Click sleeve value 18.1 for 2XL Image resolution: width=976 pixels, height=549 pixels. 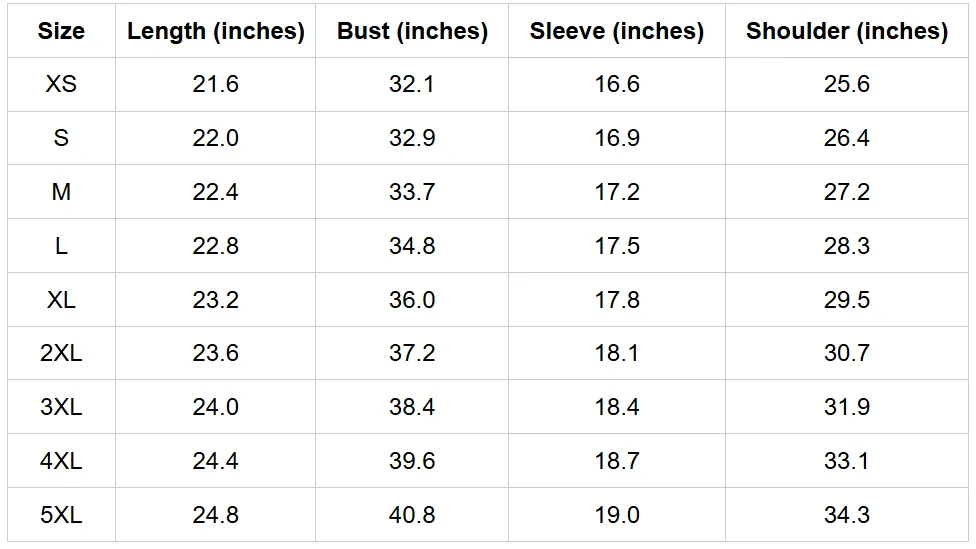tap(617, 353)
